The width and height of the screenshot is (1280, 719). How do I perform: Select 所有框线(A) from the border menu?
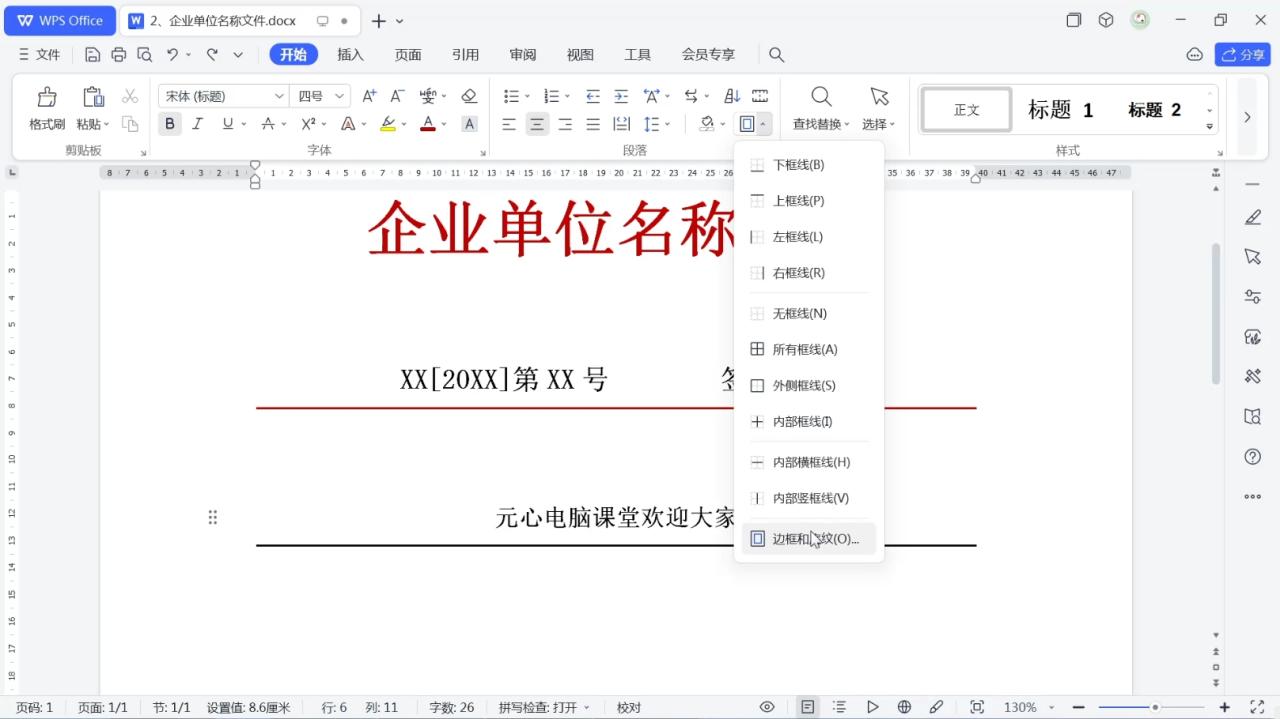(x=809, y=350)
